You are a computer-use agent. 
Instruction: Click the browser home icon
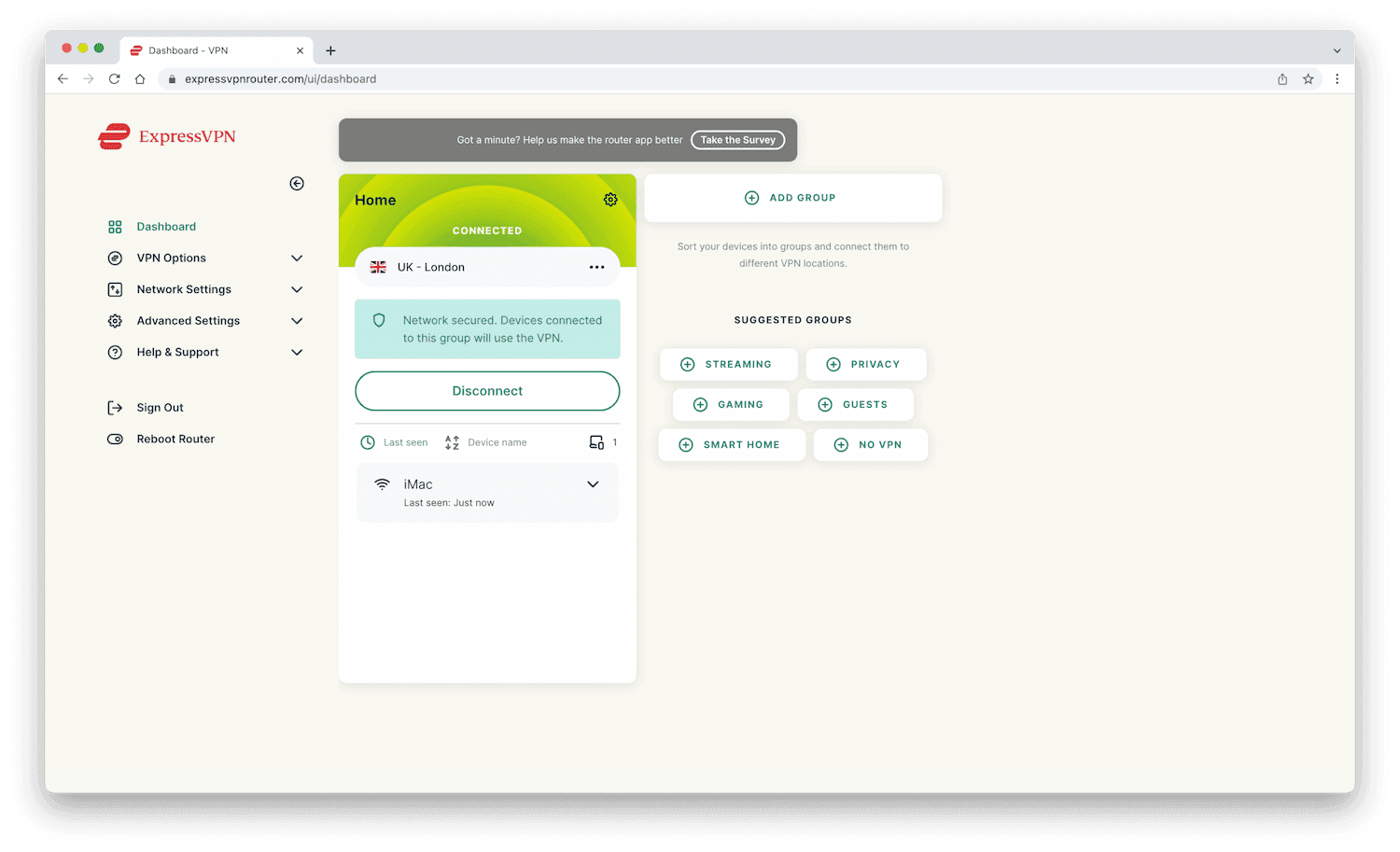(x=140, y=79)
